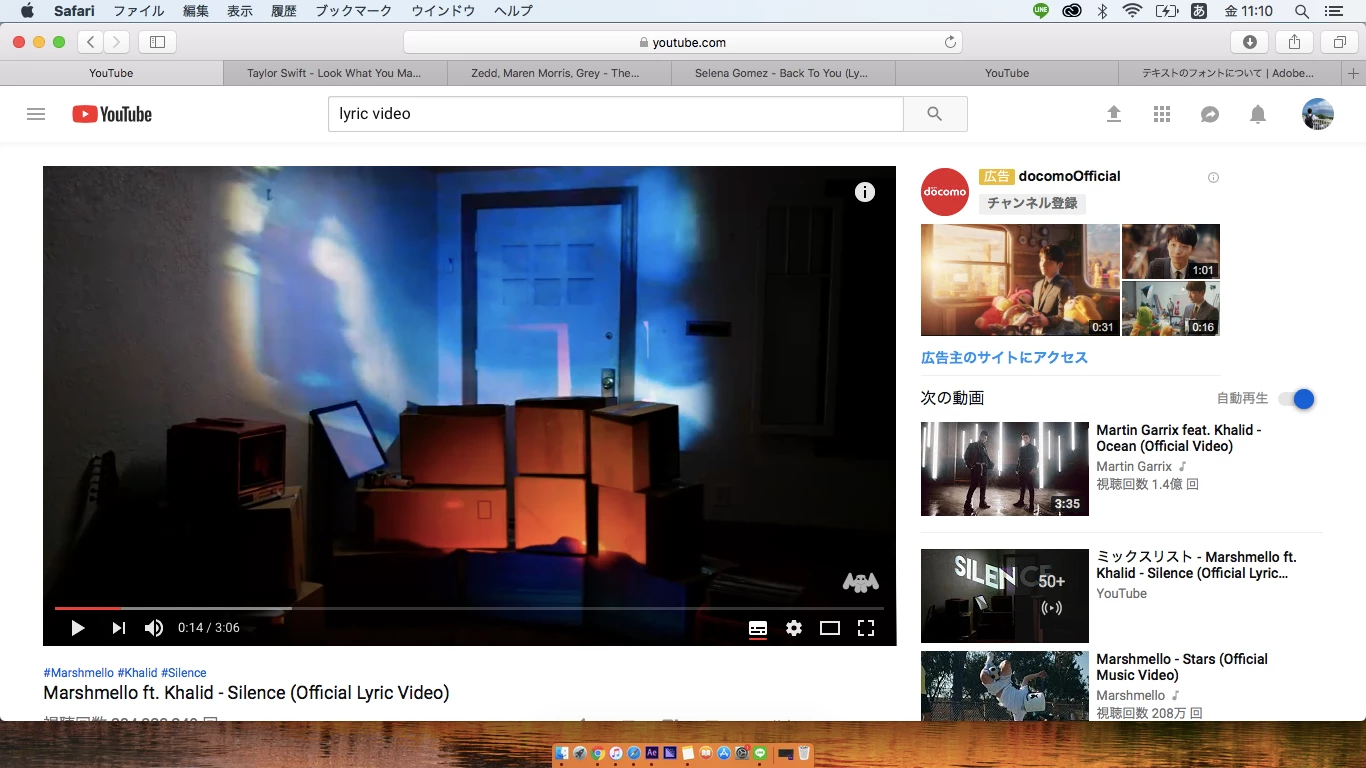Click the #Silence hashtag

[x=184, y=673]
